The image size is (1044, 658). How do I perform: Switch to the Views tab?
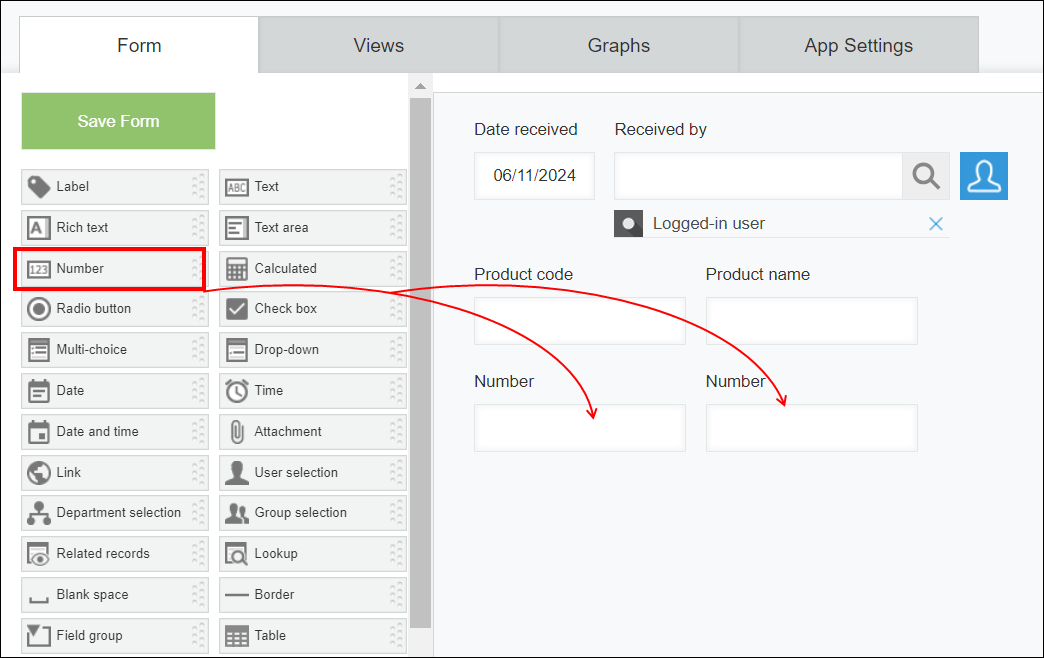pos(378,45)
